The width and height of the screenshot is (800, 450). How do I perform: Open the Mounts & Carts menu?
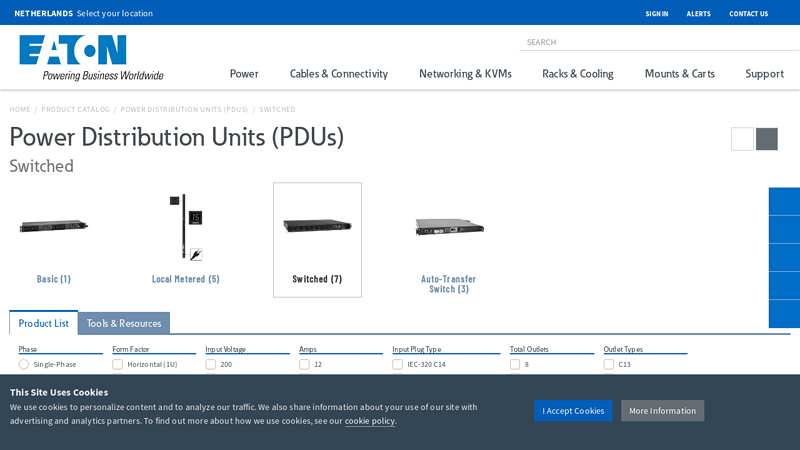pos(680,73)
